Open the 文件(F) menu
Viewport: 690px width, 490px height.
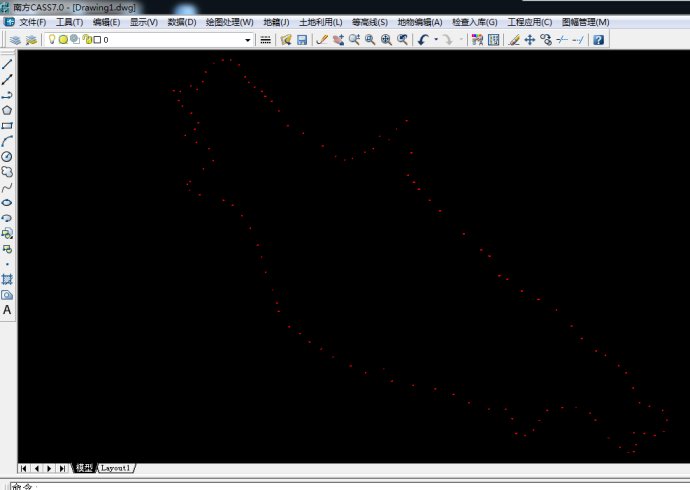31,22
